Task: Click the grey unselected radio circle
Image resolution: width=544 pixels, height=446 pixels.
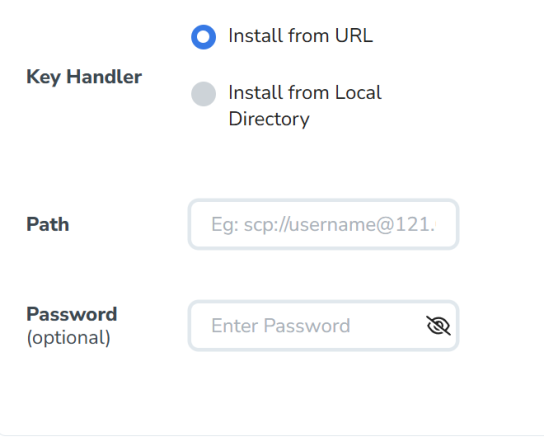Action: [203, 94]
